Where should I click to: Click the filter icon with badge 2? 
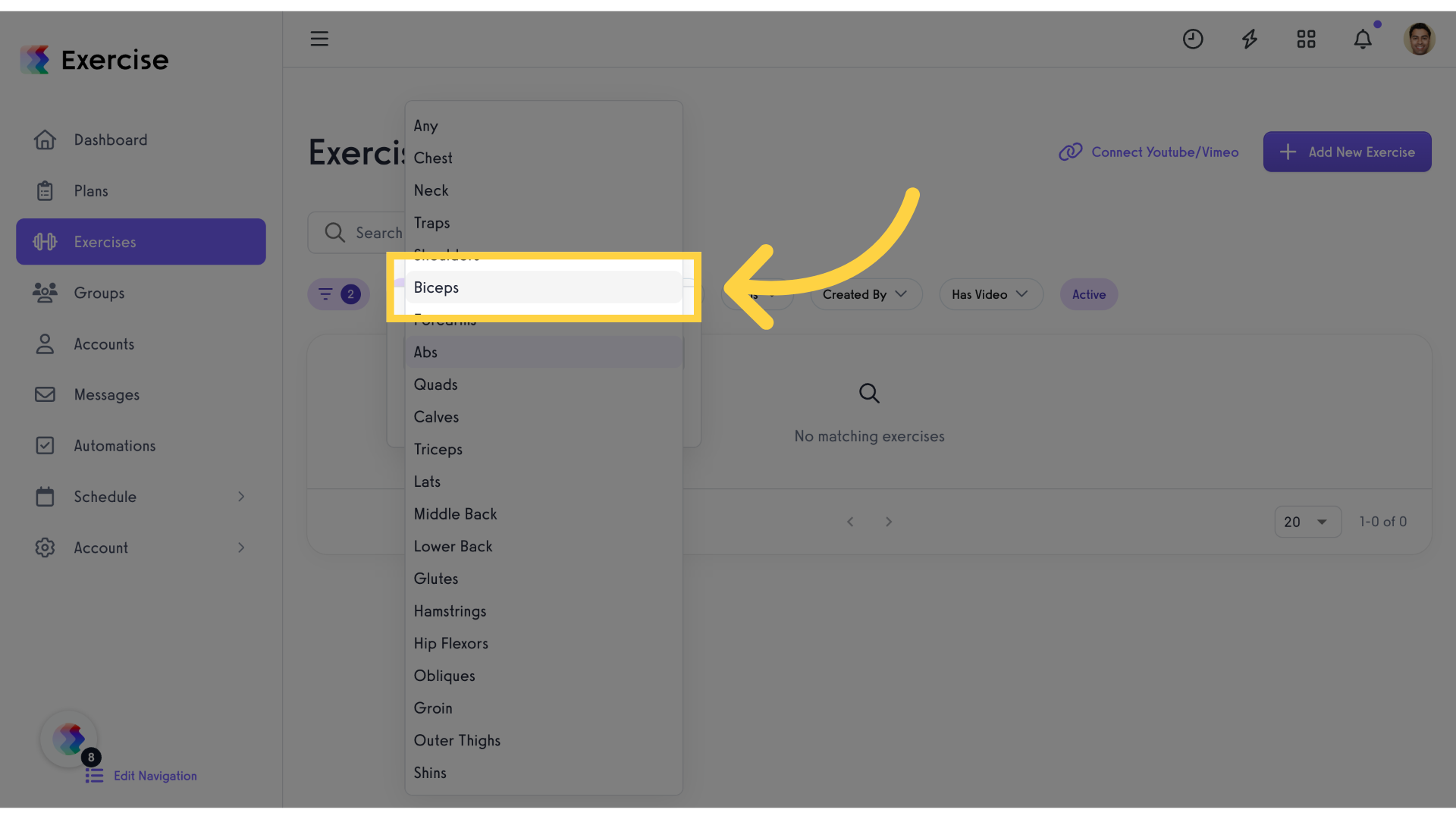pyautogui.click(x=338, y=294)
